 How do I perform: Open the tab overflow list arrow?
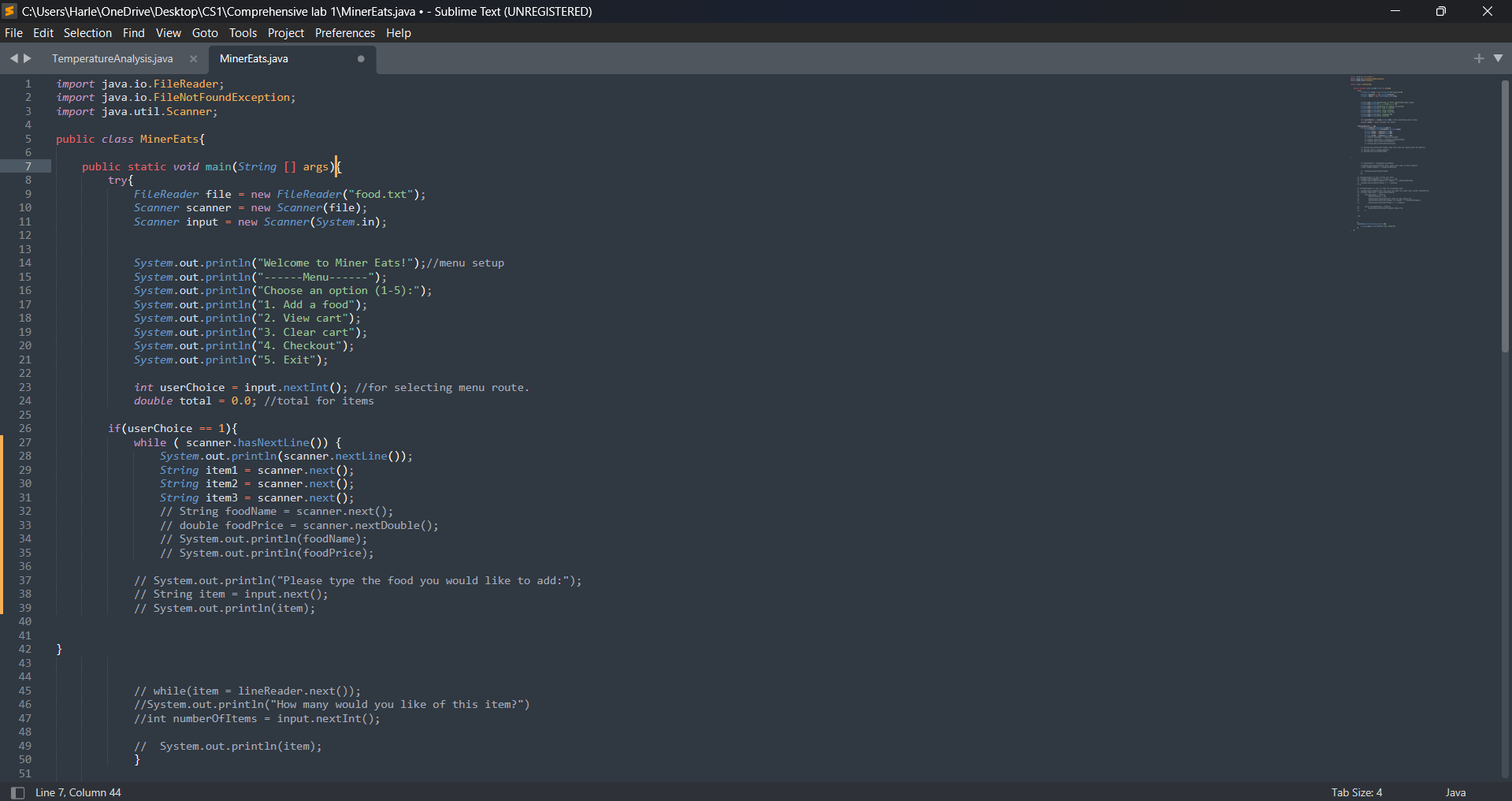click(1499, 58)
